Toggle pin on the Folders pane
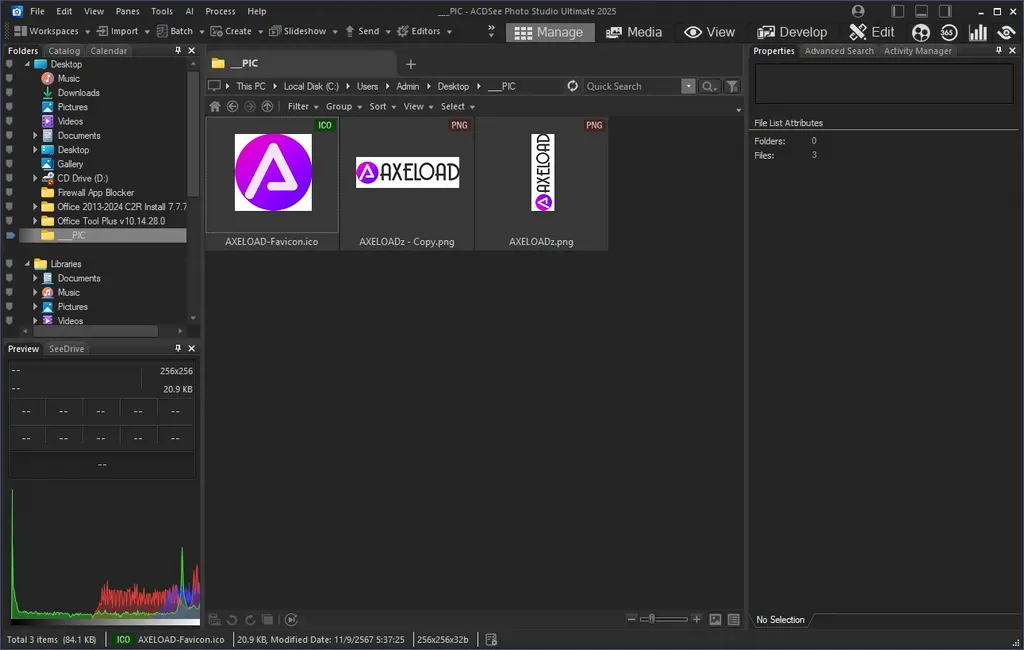The height and width of the screenshot is (650, 1024). (x=178, y=50)
